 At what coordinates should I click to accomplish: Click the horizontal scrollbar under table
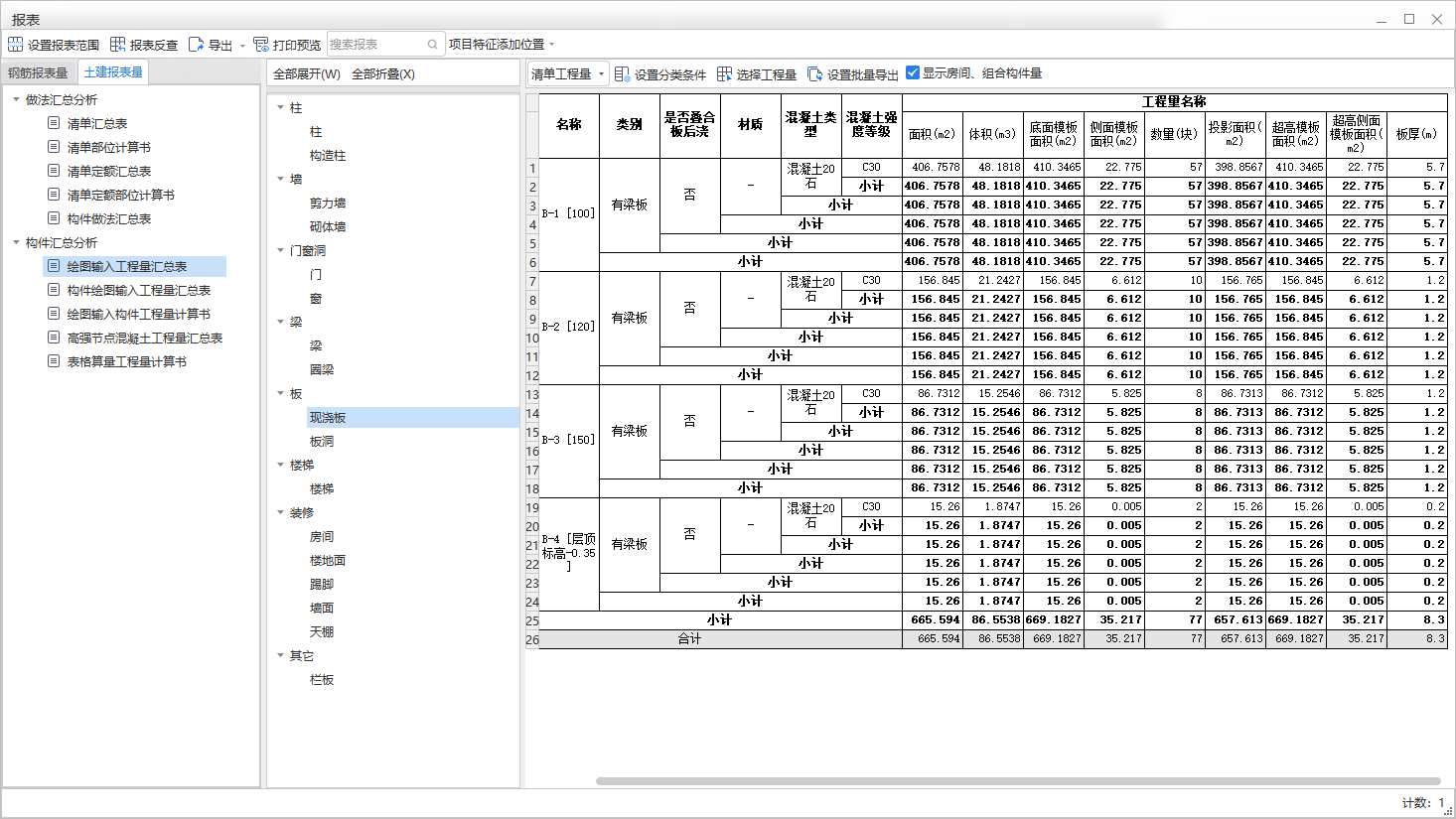tap(1018, 781)
